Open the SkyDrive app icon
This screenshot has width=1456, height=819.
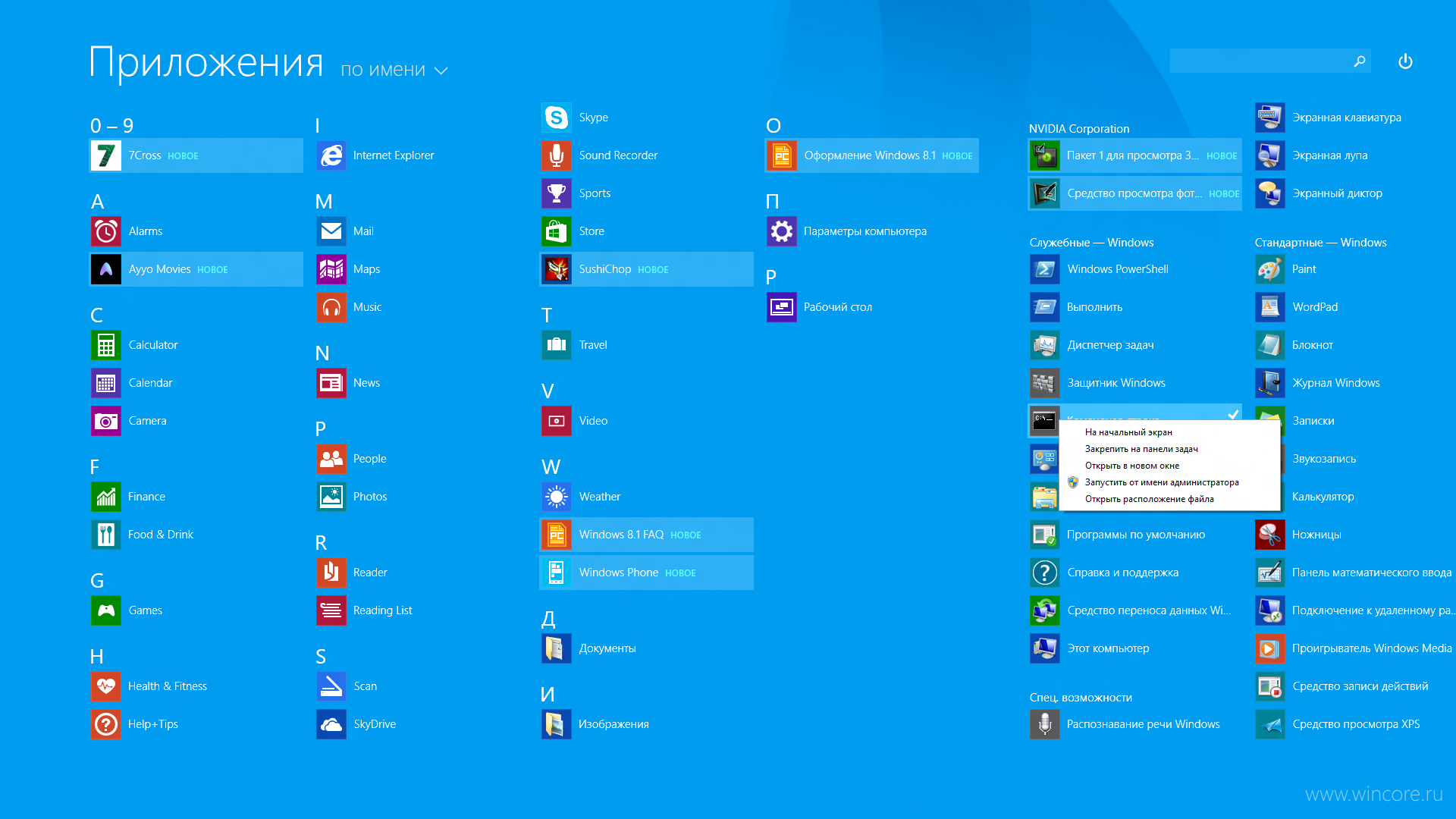pos(331,724)
